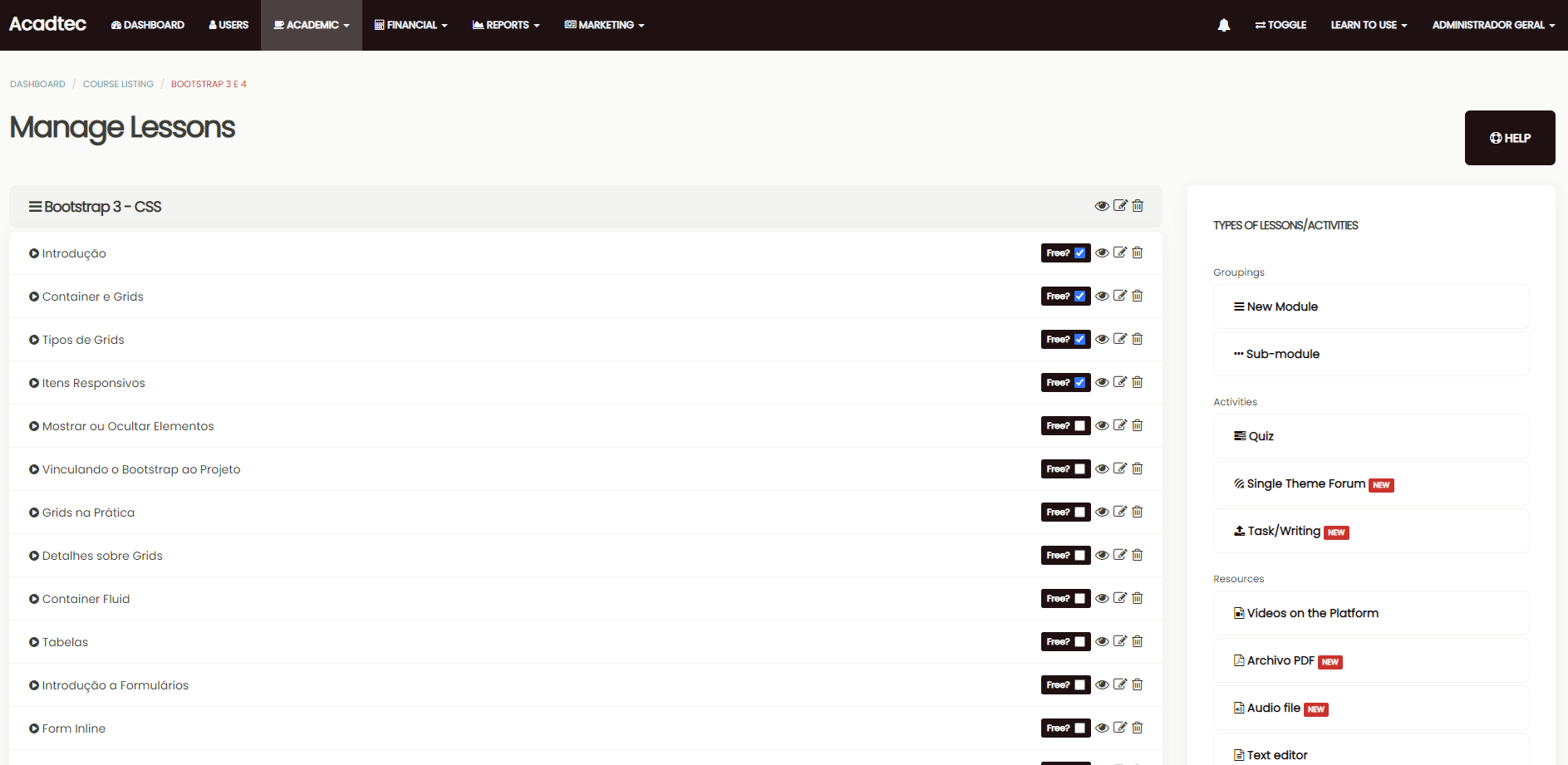Open the Detalhes sobre Grids lesson
The width and height of the screenshot is (1568, 765).
(102, 556)
